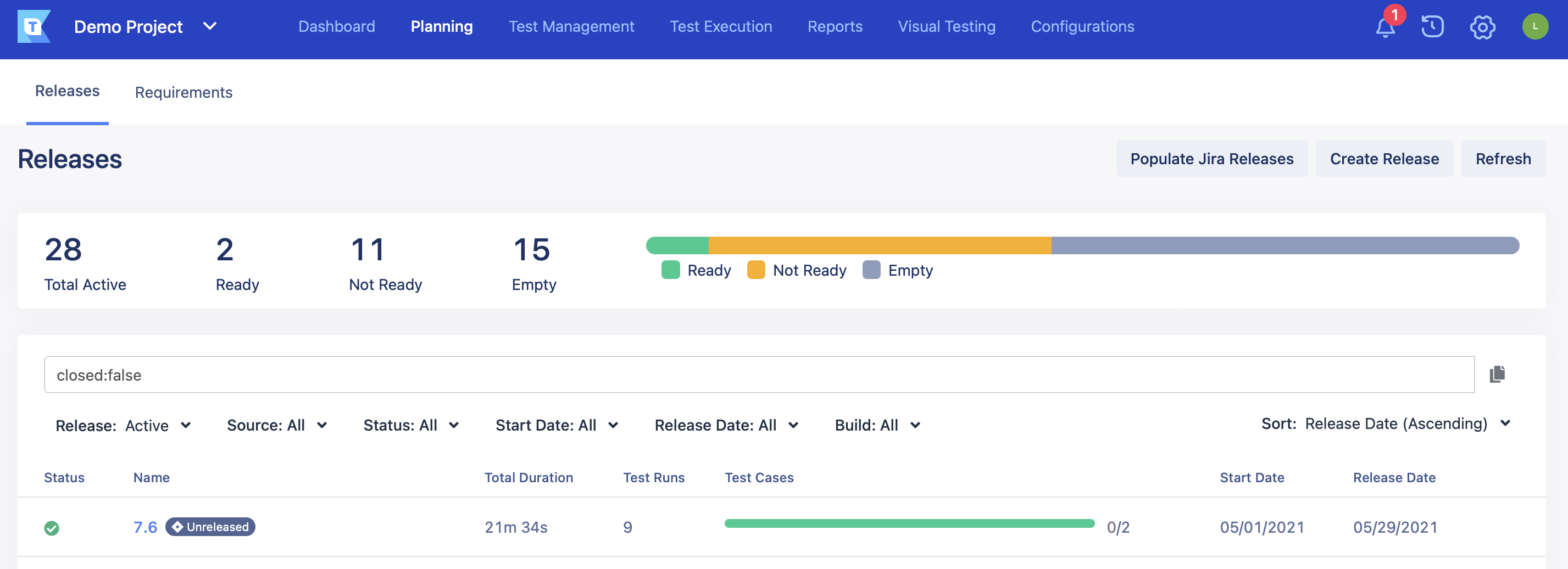Navigate to Test Execution in top menu
Screen dimensions: 1568x569
[x=721, y=27]
